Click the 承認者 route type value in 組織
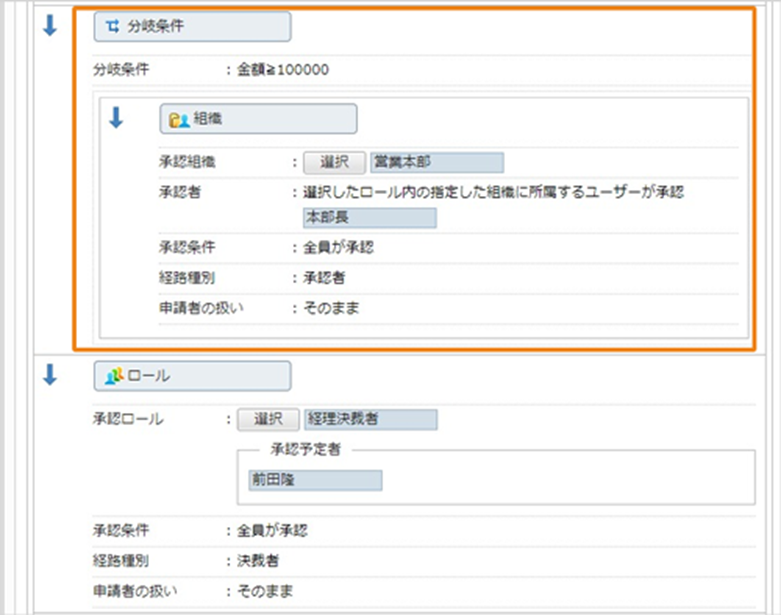Viewport: 781px width, 615px height. click(324, 277)
